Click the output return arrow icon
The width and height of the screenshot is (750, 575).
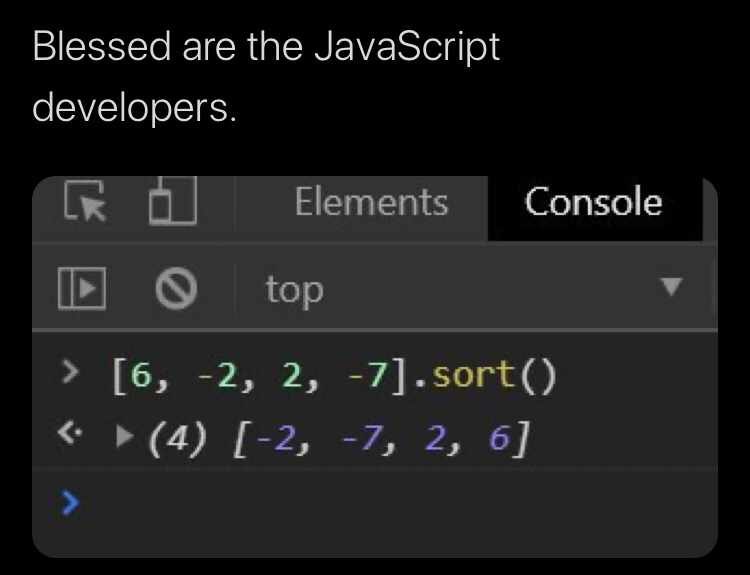70,434
